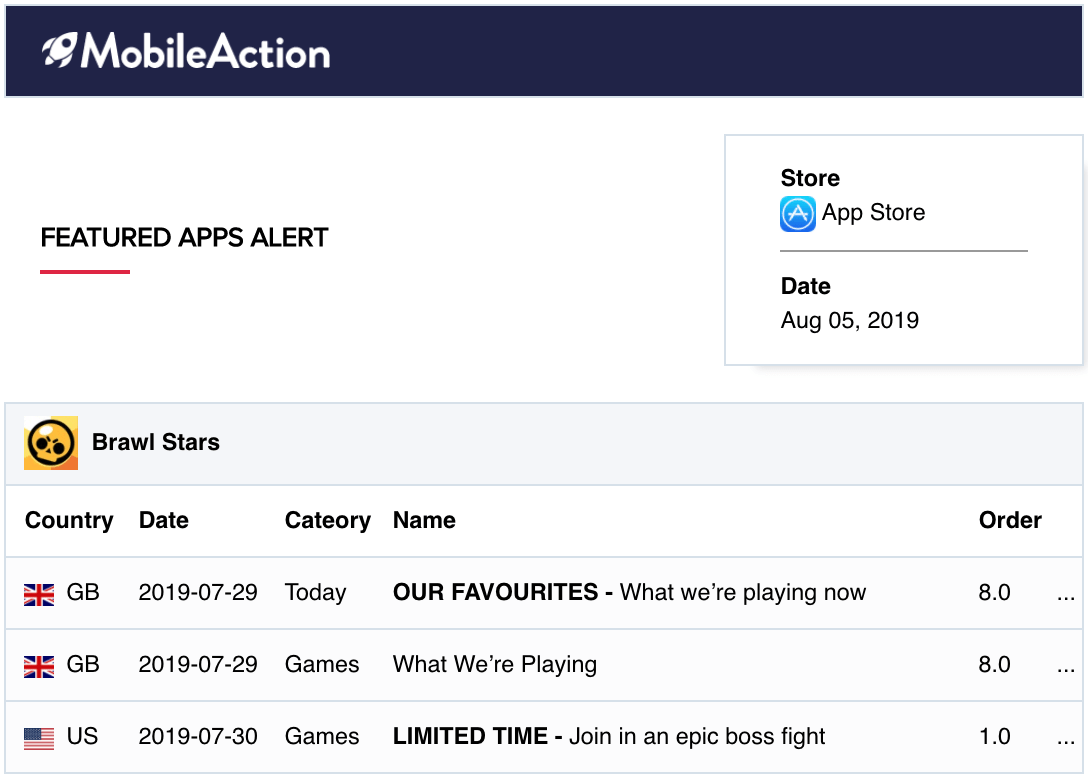
Task: Select 2019-07-29 date in the What We're Playing row
Action: tap(198, 664)
